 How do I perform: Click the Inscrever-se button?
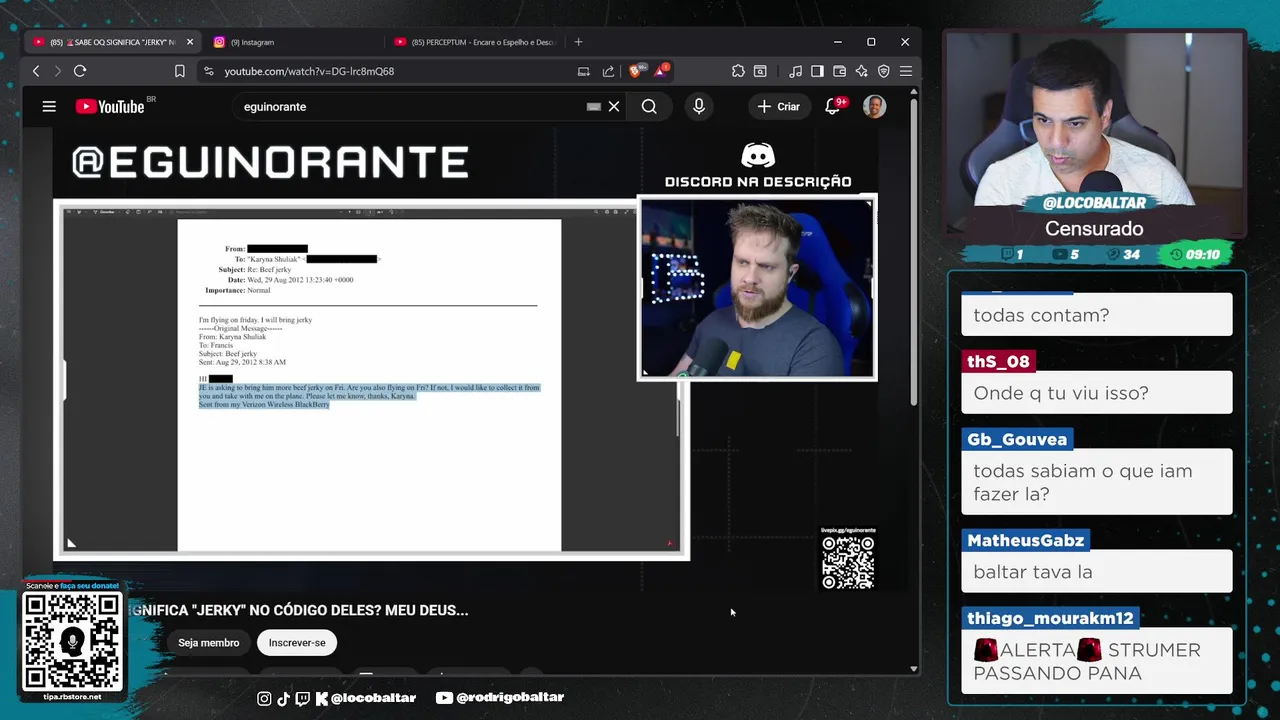tap(297, 642)
